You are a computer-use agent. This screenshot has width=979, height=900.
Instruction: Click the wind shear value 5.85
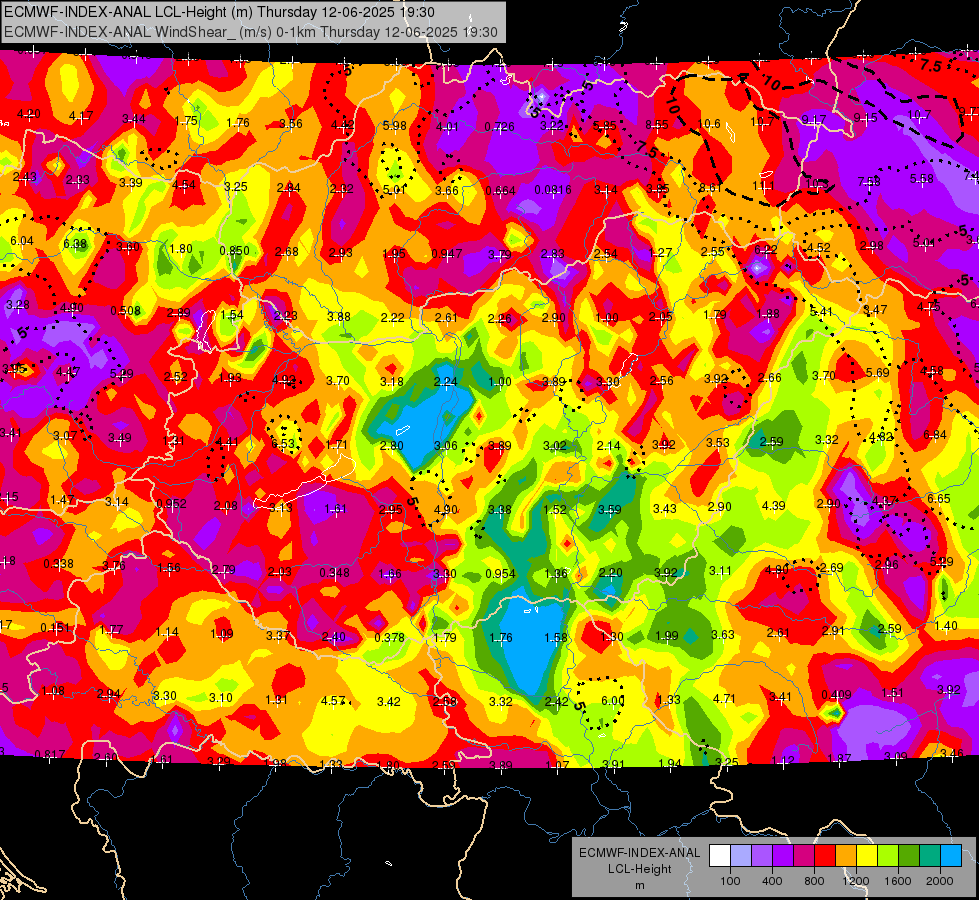click(604, 126)
